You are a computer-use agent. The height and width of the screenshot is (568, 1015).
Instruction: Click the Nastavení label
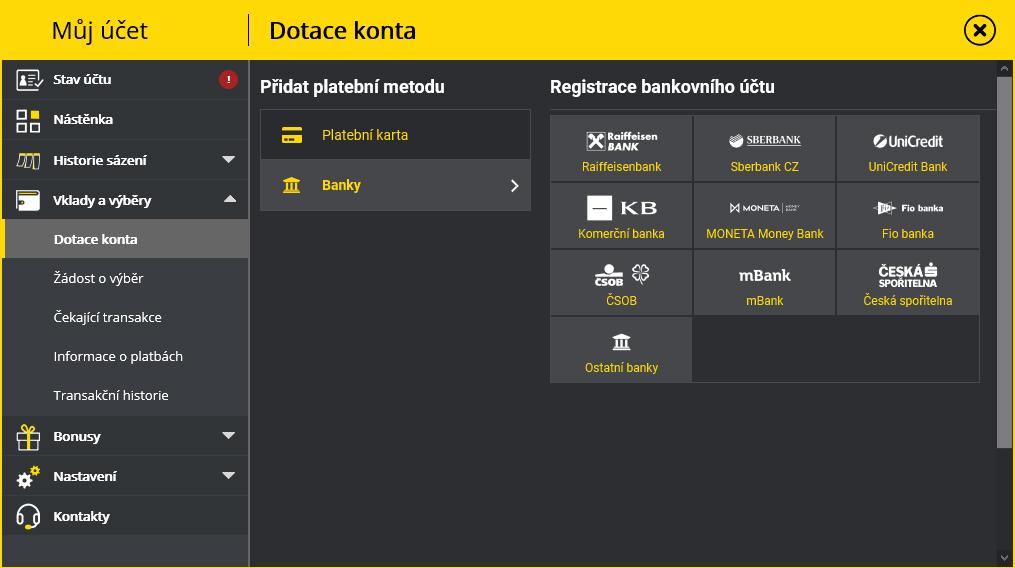pos(85,476)
